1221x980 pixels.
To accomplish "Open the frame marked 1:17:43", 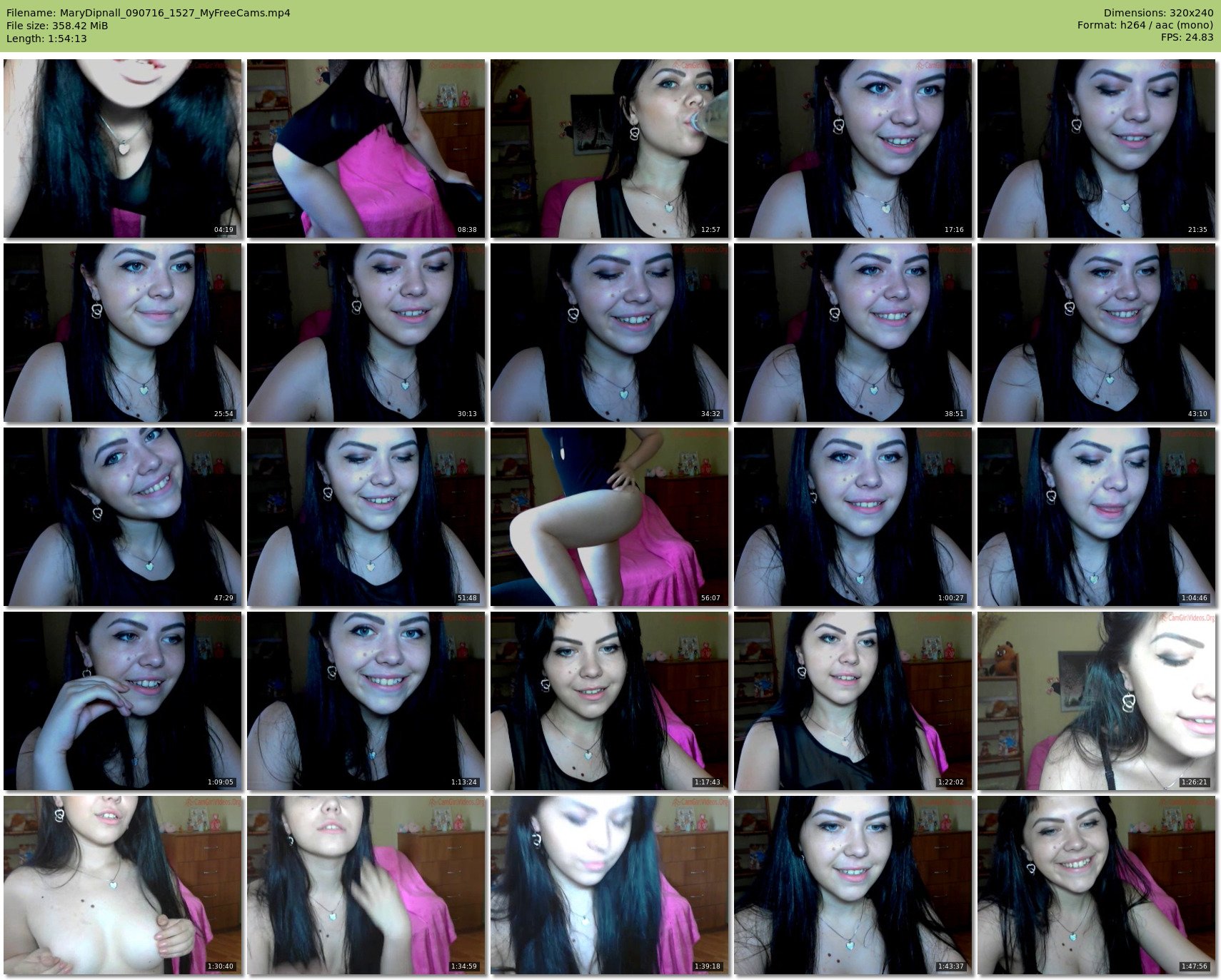I will pyautogui.click(x=610, y=701).
